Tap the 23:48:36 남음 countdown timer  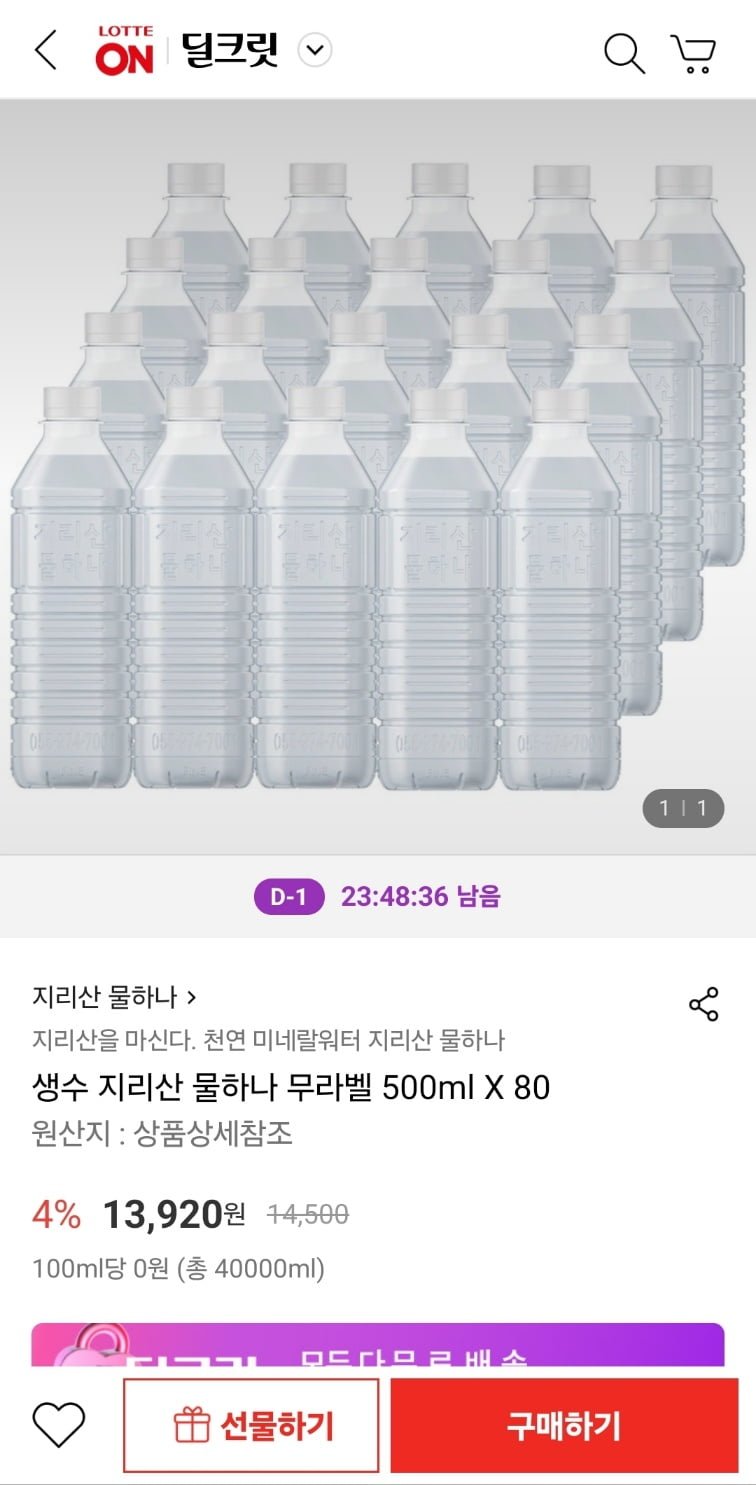(420, 896)
